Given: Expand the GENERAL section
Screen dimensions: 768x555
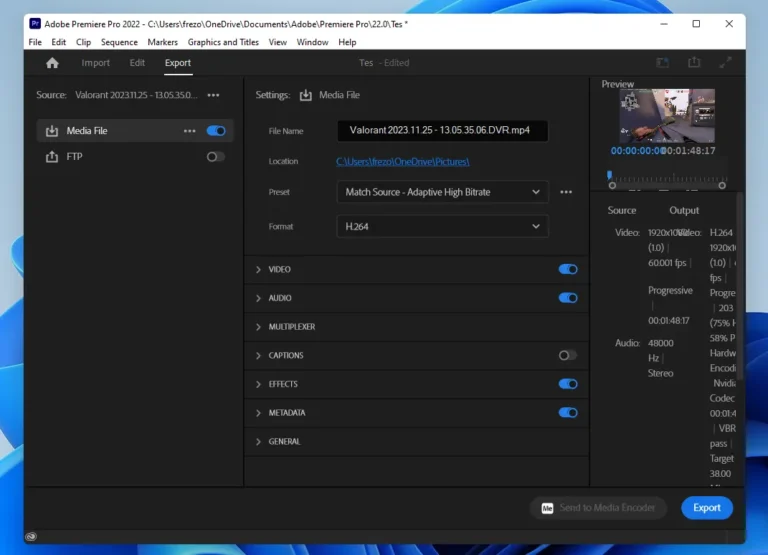Looking at the screenshot, I should [258, 442].
